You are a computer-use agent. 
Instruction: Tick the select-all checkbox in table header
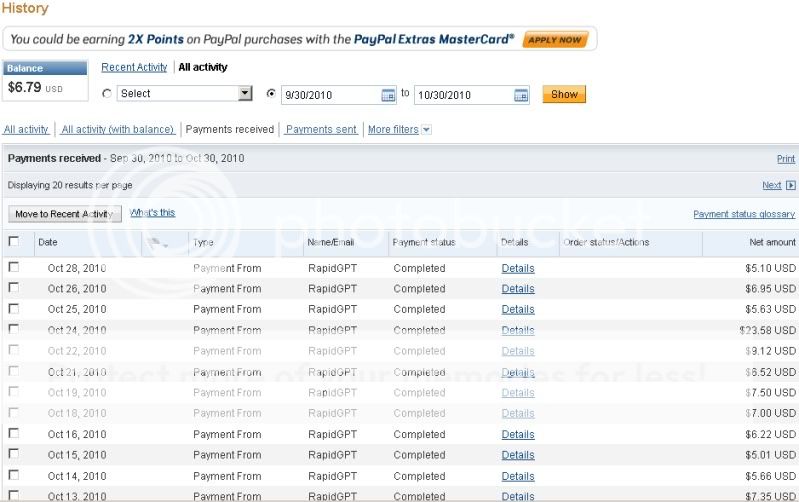coord(14,242)
